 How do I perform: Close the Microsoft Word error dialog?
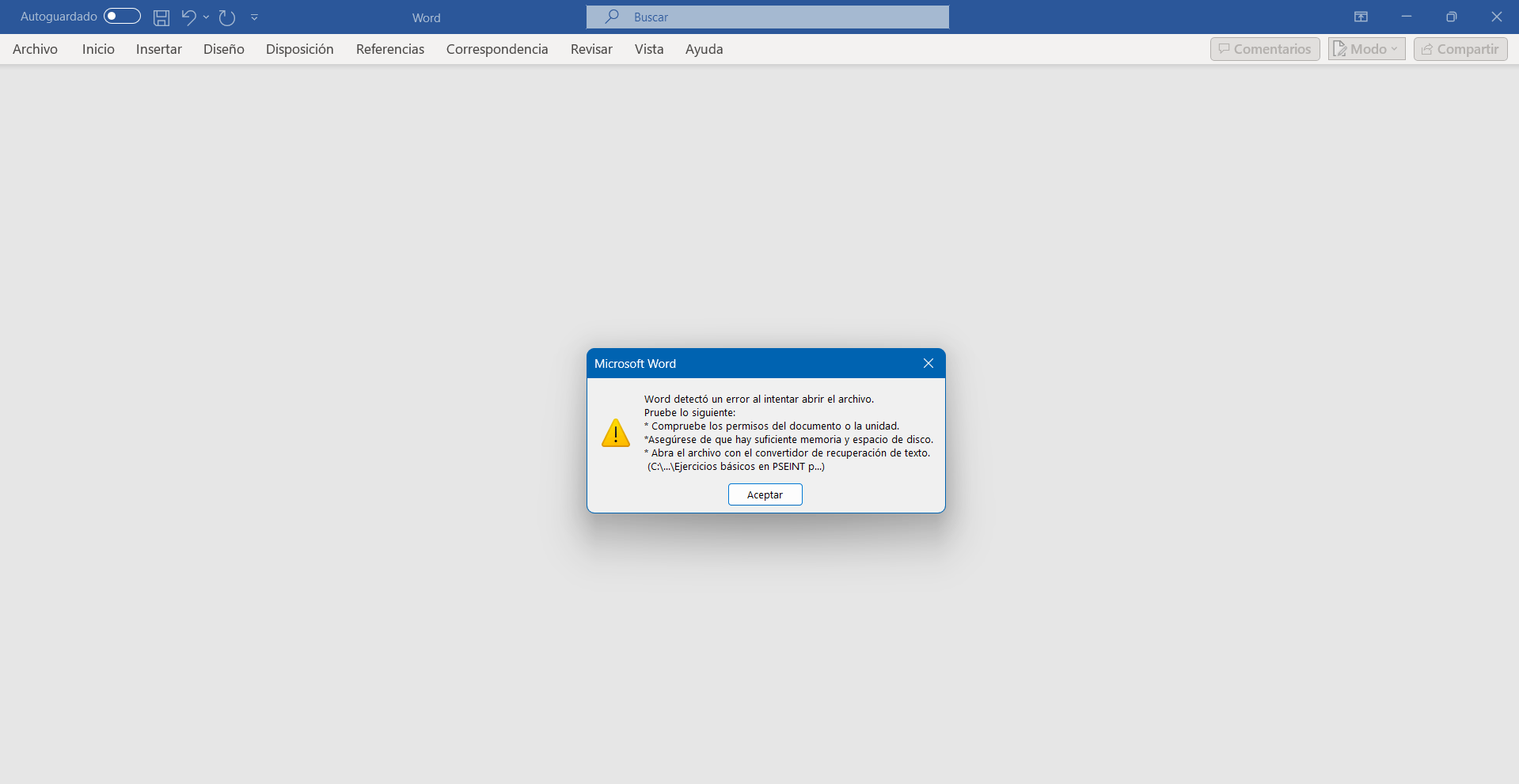click(928, 363)
